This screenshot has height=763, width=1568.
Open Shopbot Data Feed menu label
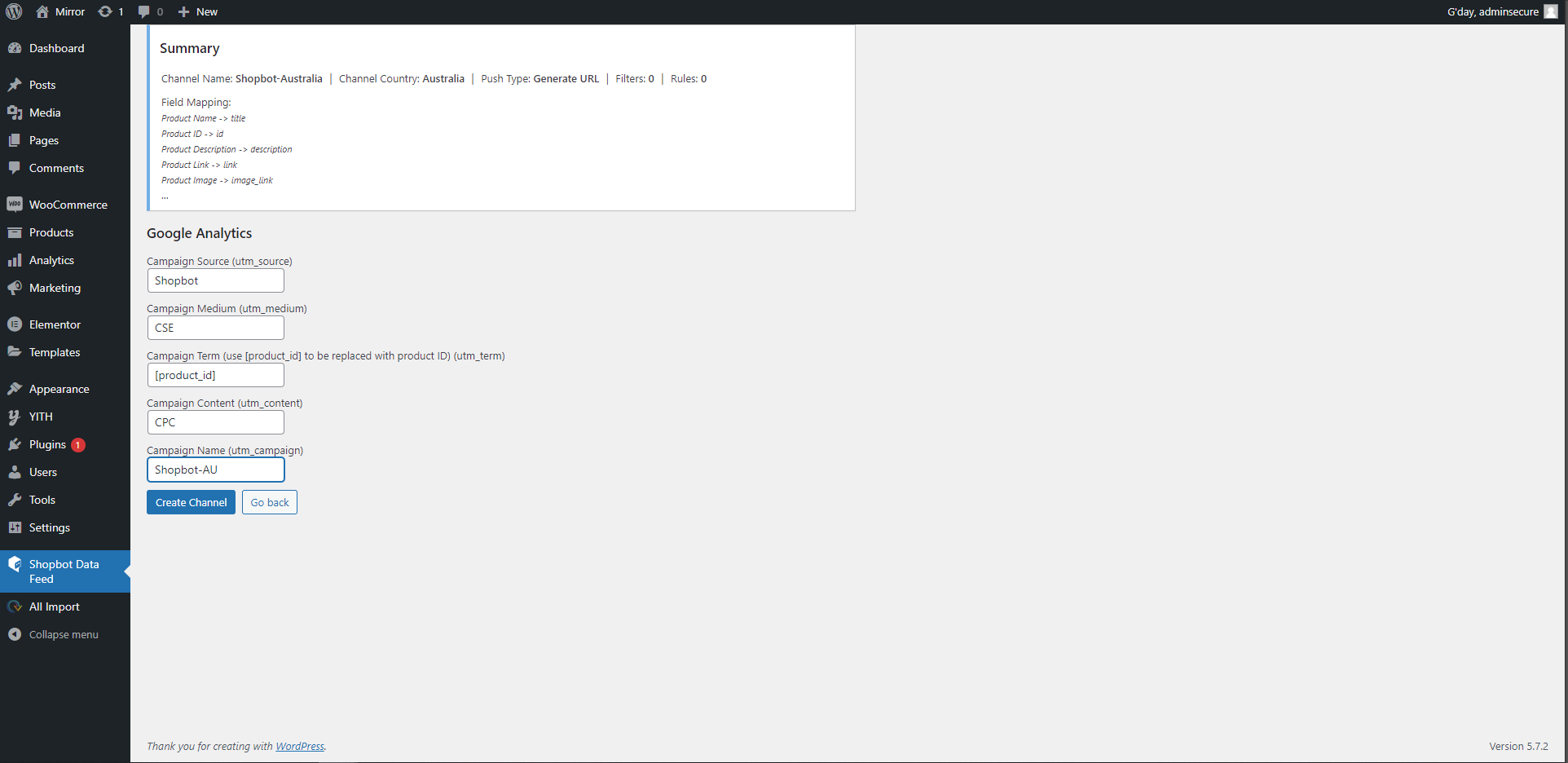(x=64, y=571)
